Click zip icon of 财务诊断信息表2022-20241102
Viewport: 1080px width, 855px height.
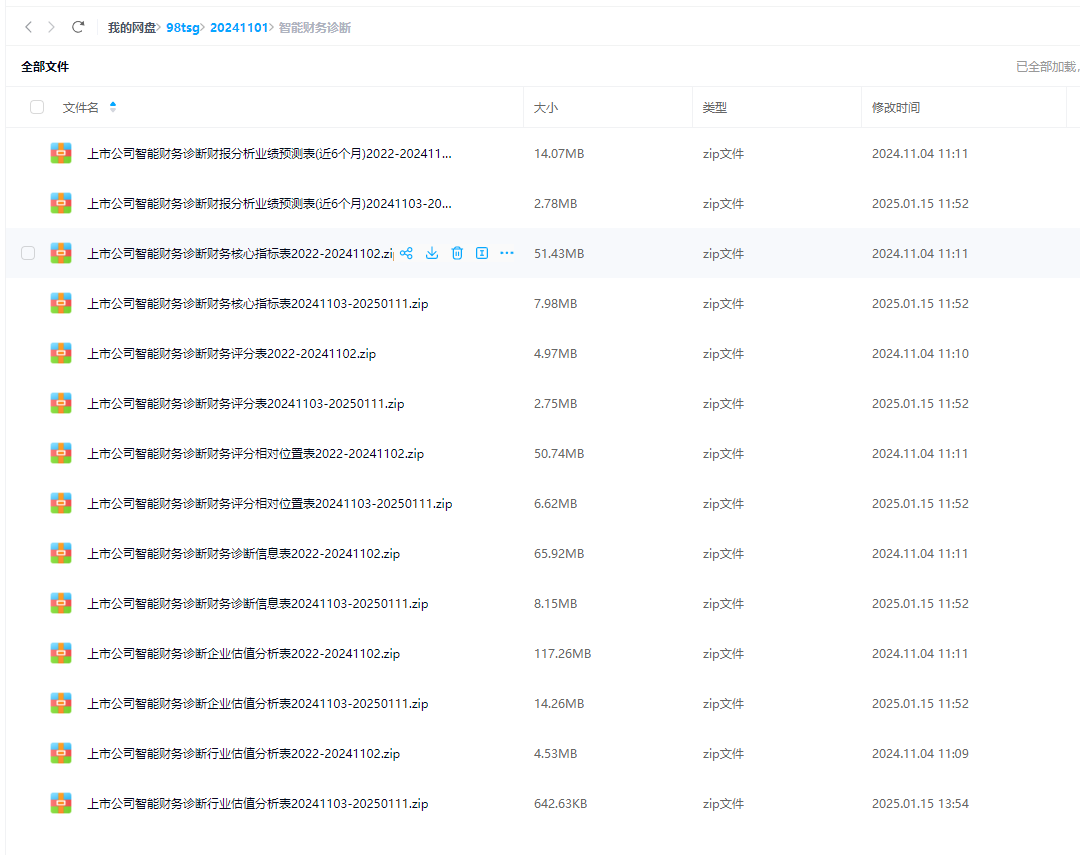pos(61,553)
